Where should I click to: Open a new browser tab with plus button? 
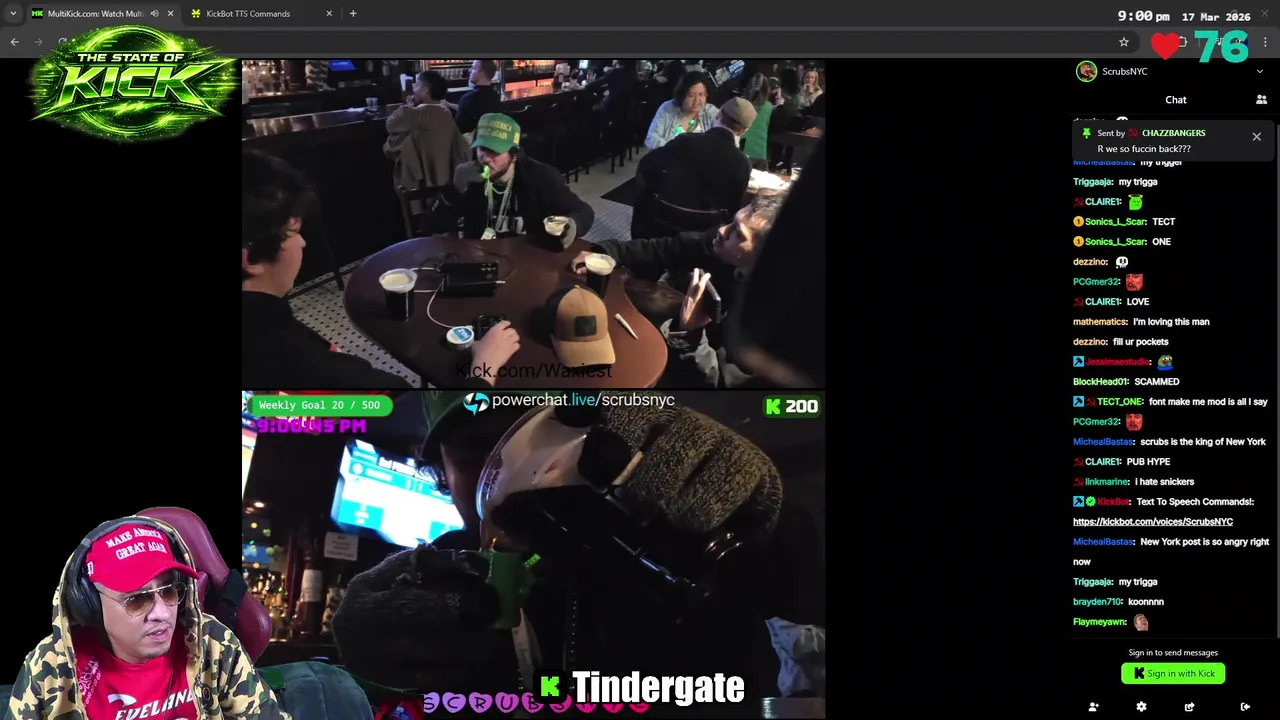(353, 14)
